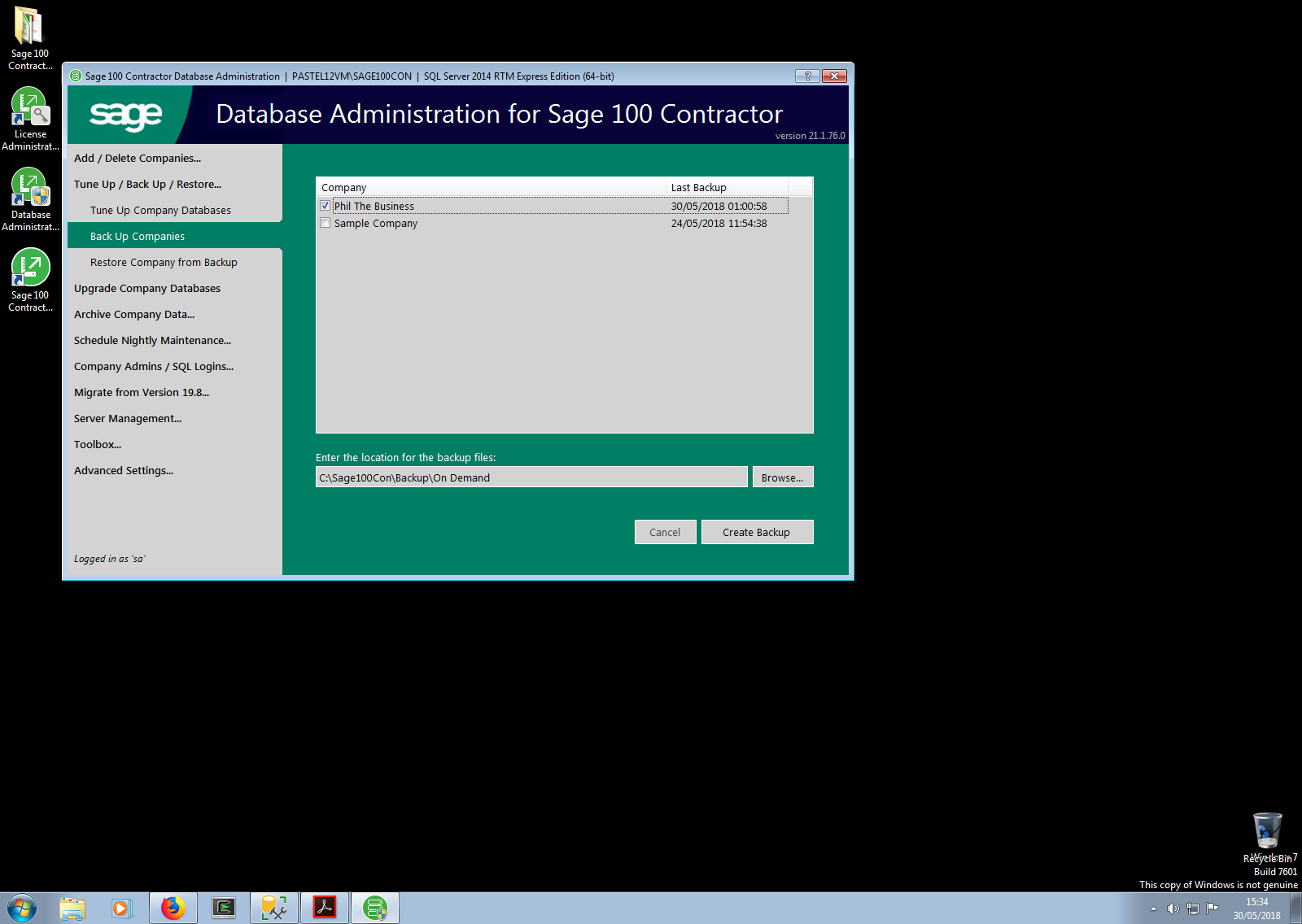
Task: Click the Sage logo in the header
Action: (x=126, y=115)
